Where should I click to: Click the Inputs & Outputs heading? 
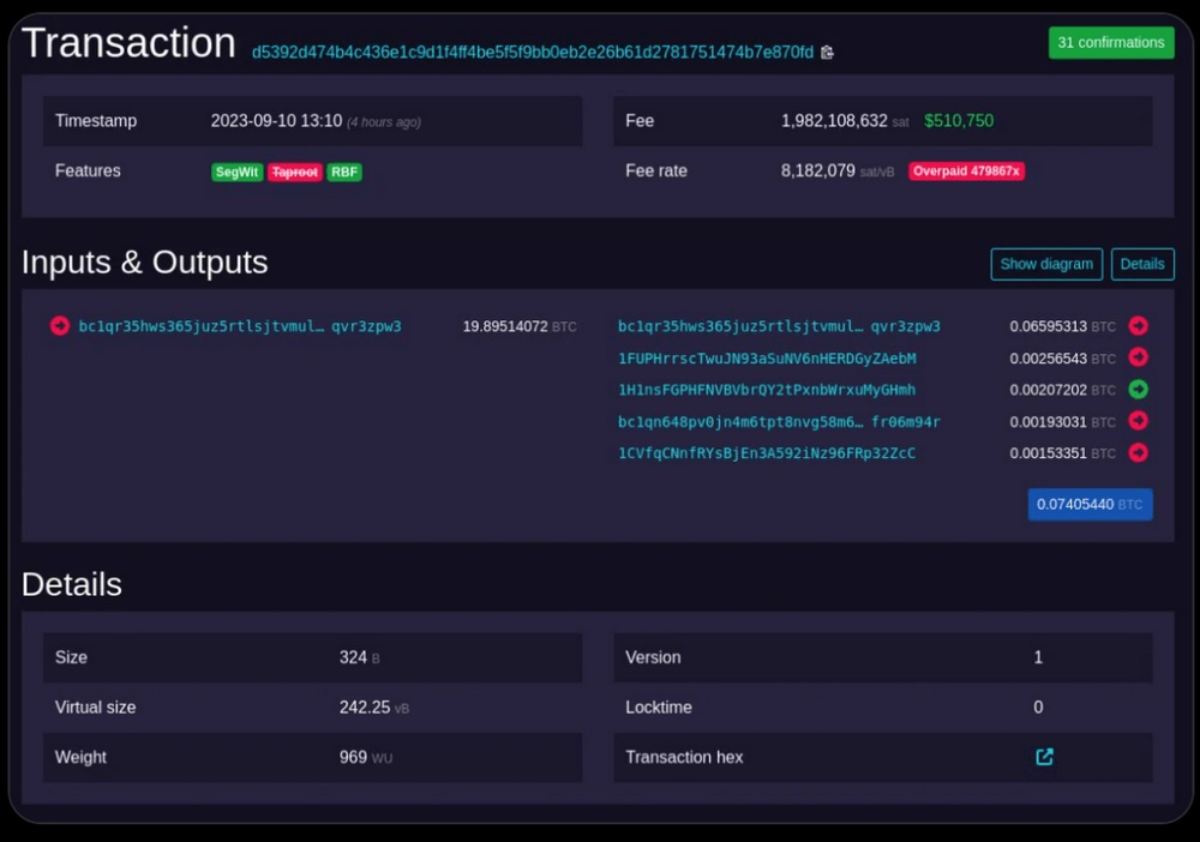145,262
